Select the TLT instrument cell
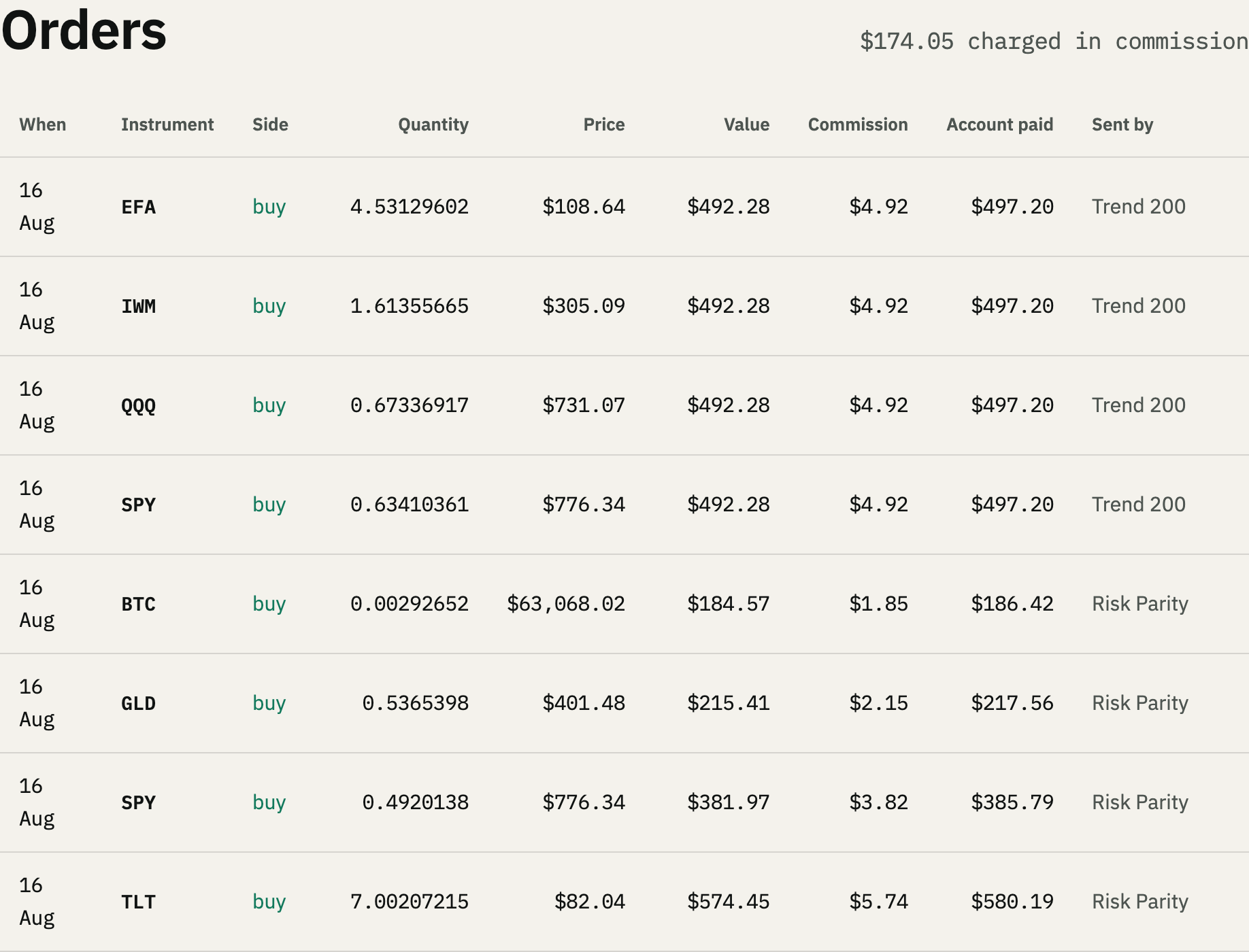Image resolution: width=1249 pixels, height=952 pixels. 139,902
